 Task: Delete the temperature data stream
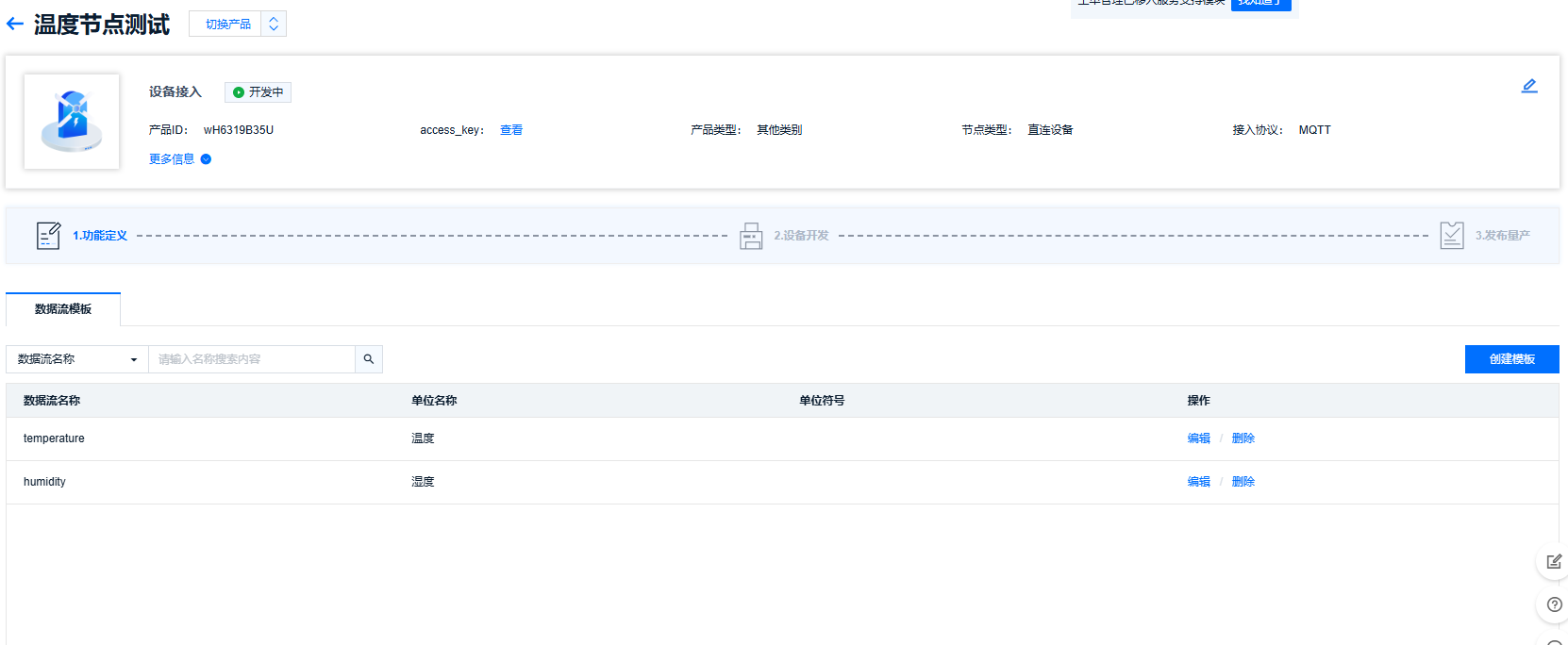(x=1243, y=438)
